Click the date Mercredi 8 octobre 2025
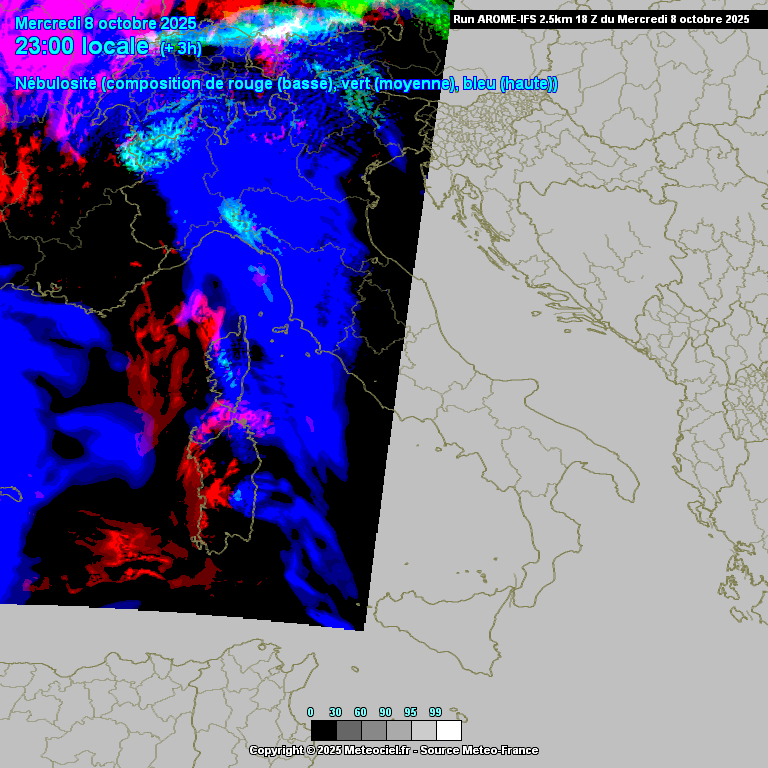 coord(106,23)
